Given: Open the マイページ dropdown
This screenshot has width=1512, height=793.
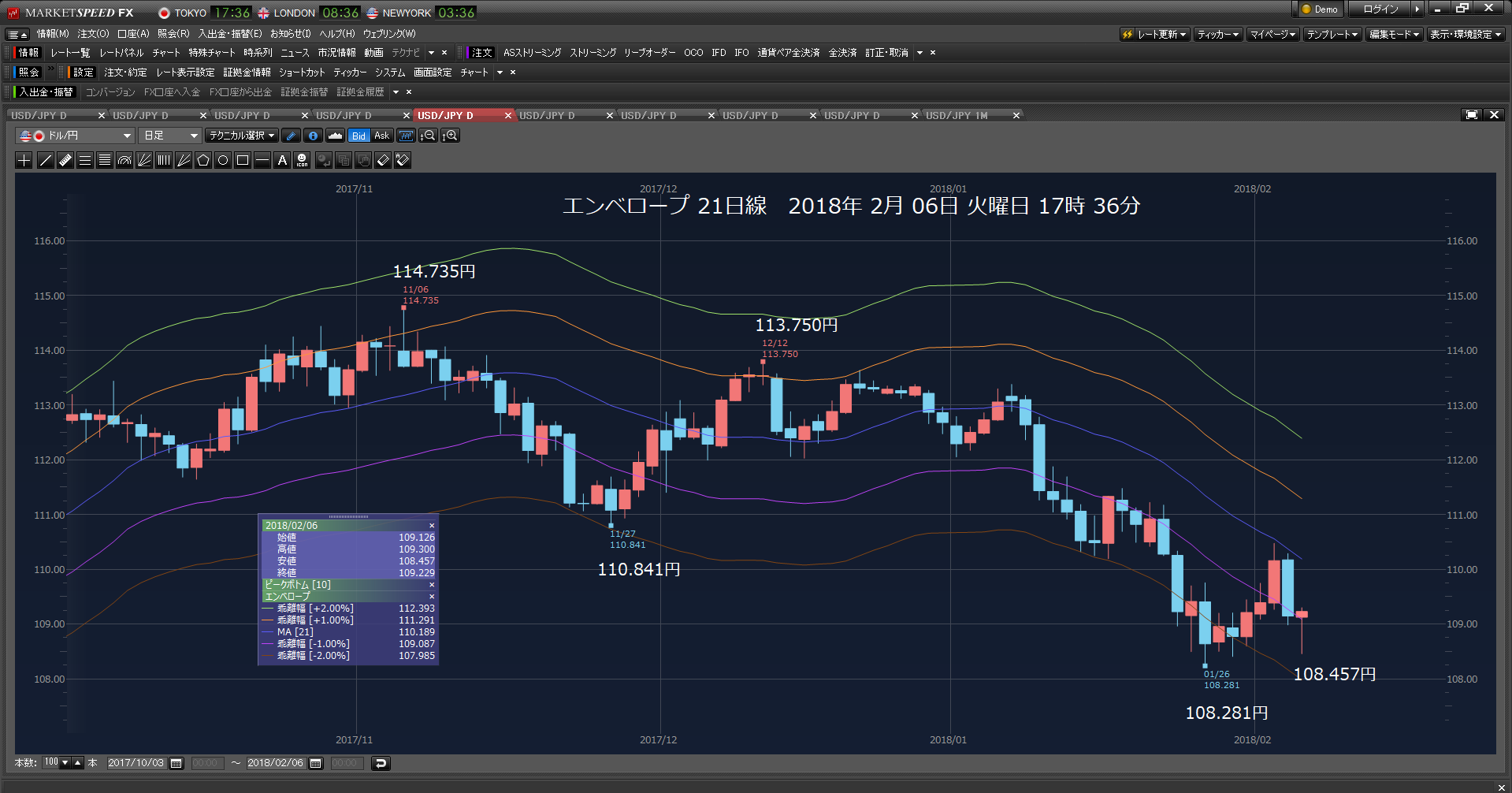Looking at the screenshot, I should click(1272, 35).
